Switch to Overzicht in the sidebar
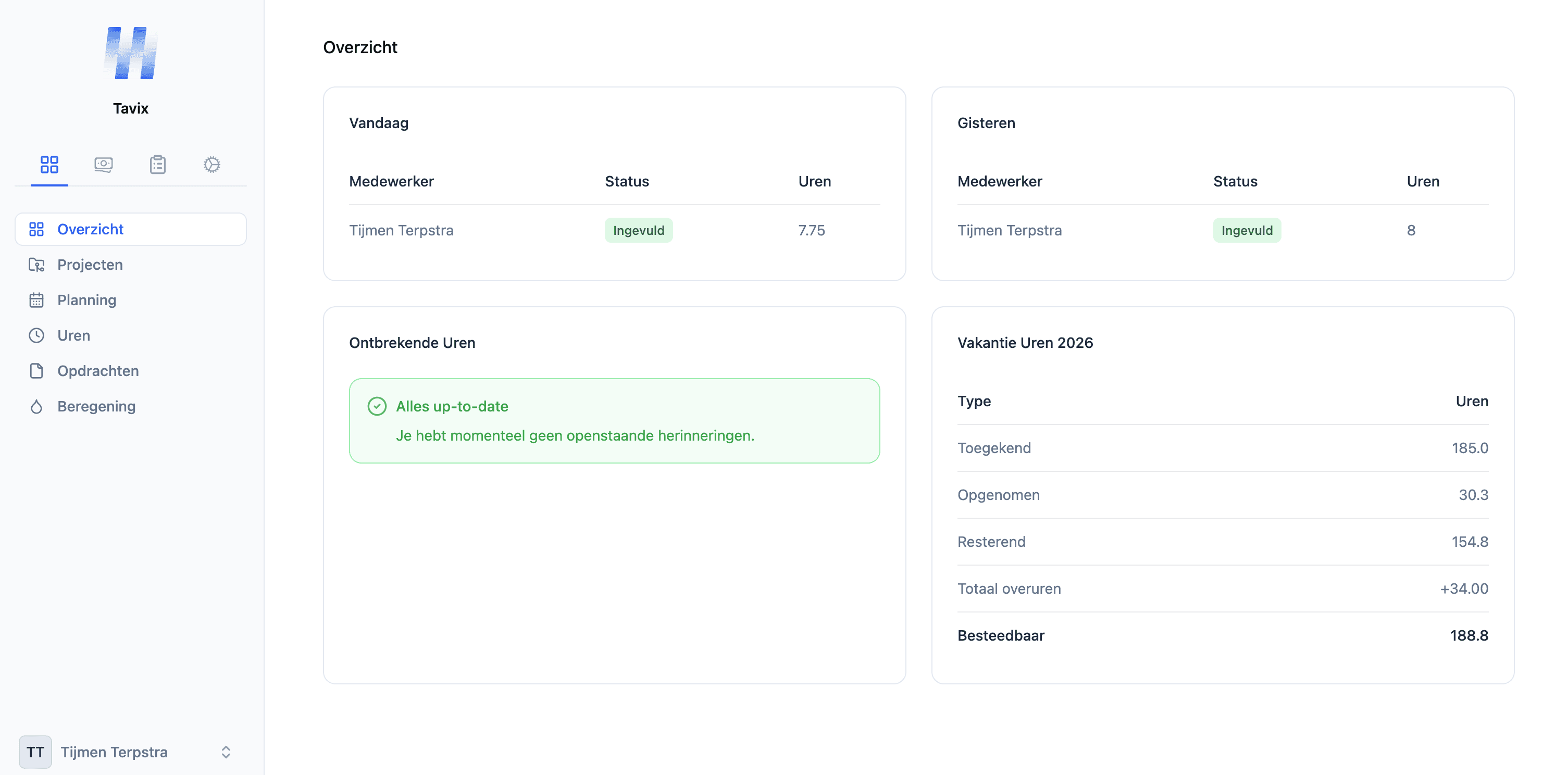This screenshot has height=775, width=1568. pyautogui.click(x=91, y=229)
